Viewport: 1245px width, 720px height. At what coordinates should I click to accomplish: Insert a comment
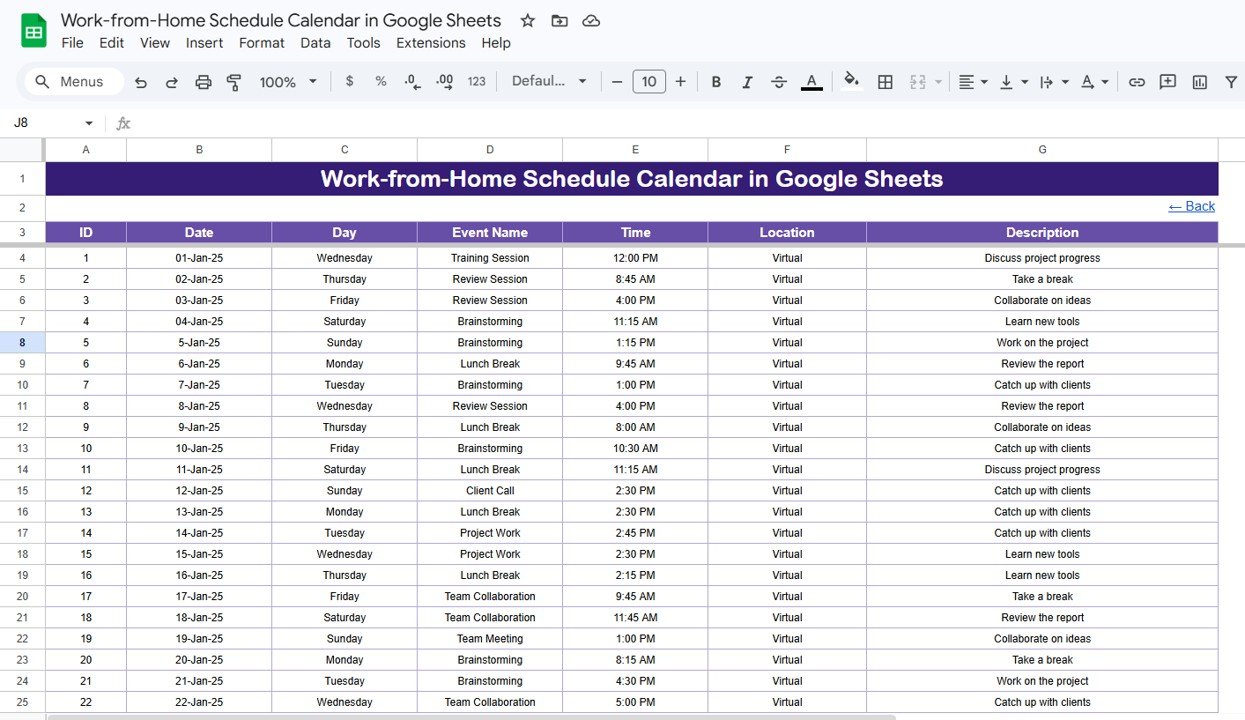[x=1167, y=81]
